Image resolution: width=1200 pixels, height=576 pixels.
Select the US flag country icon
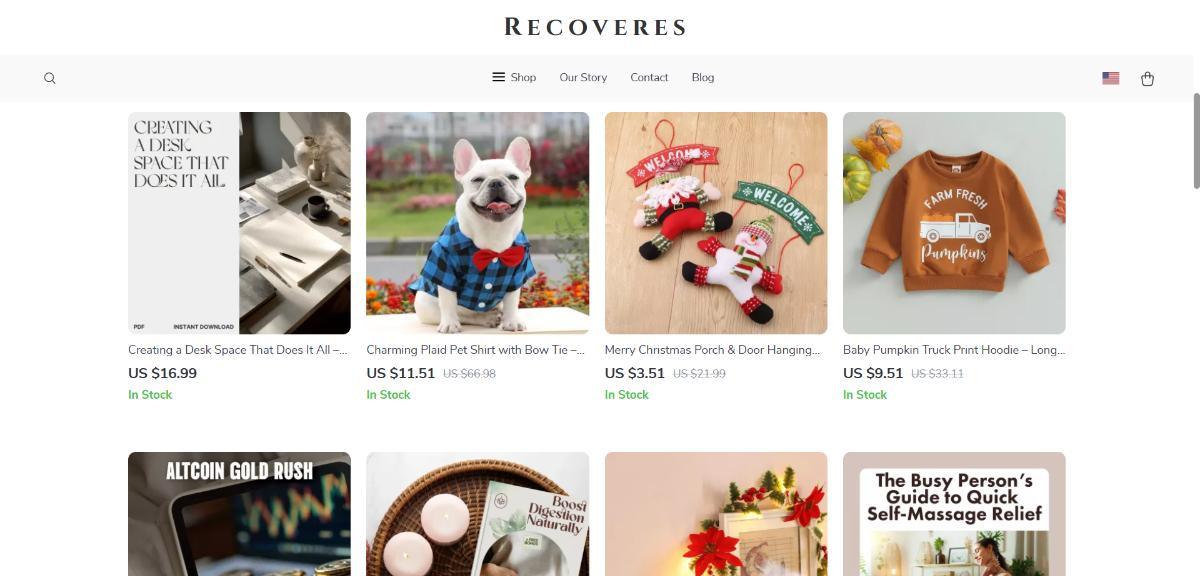1110,78
